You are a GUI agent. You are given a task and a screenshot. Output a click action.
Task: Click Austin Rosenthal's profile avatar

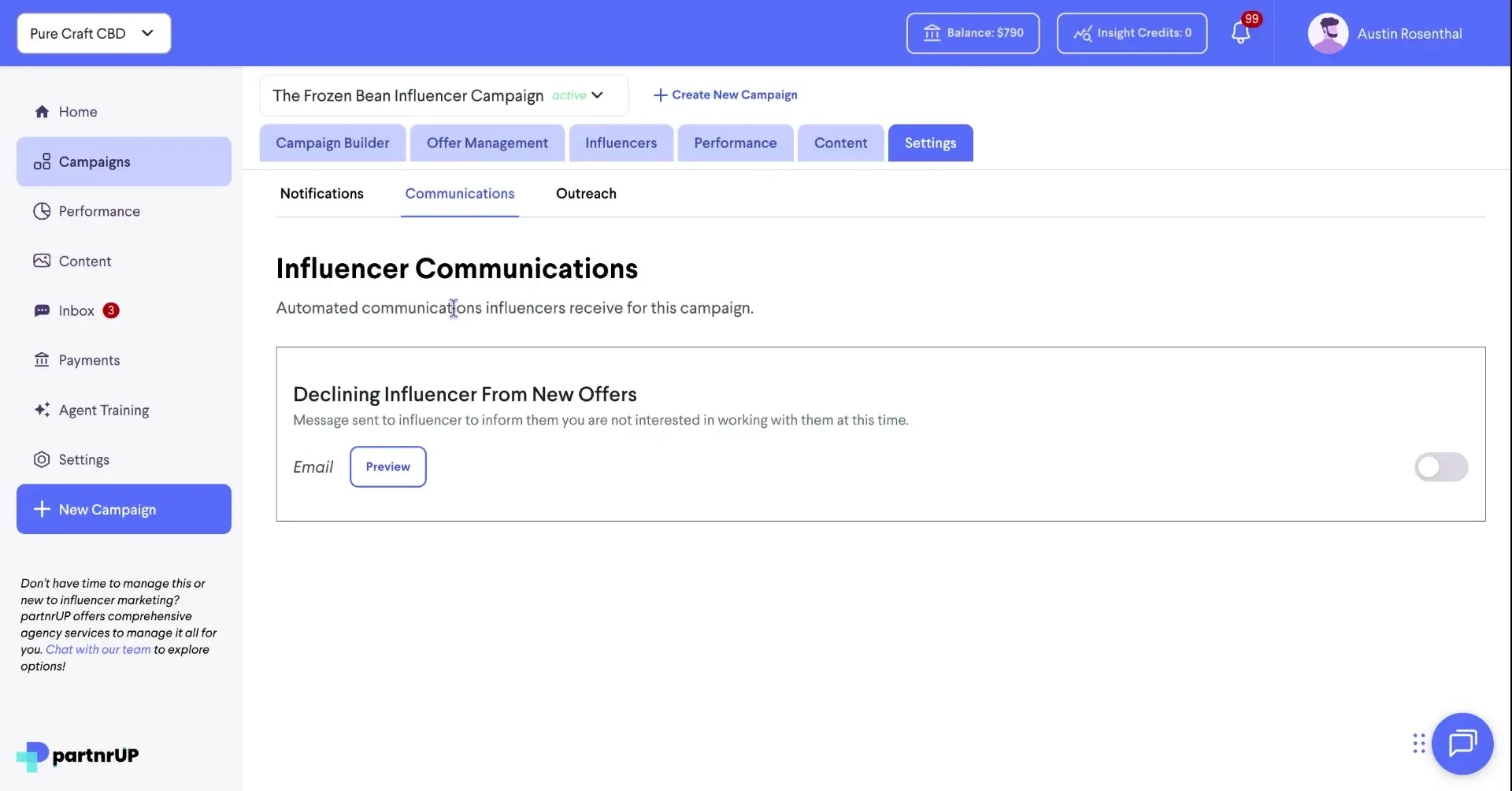[1329, 33]
